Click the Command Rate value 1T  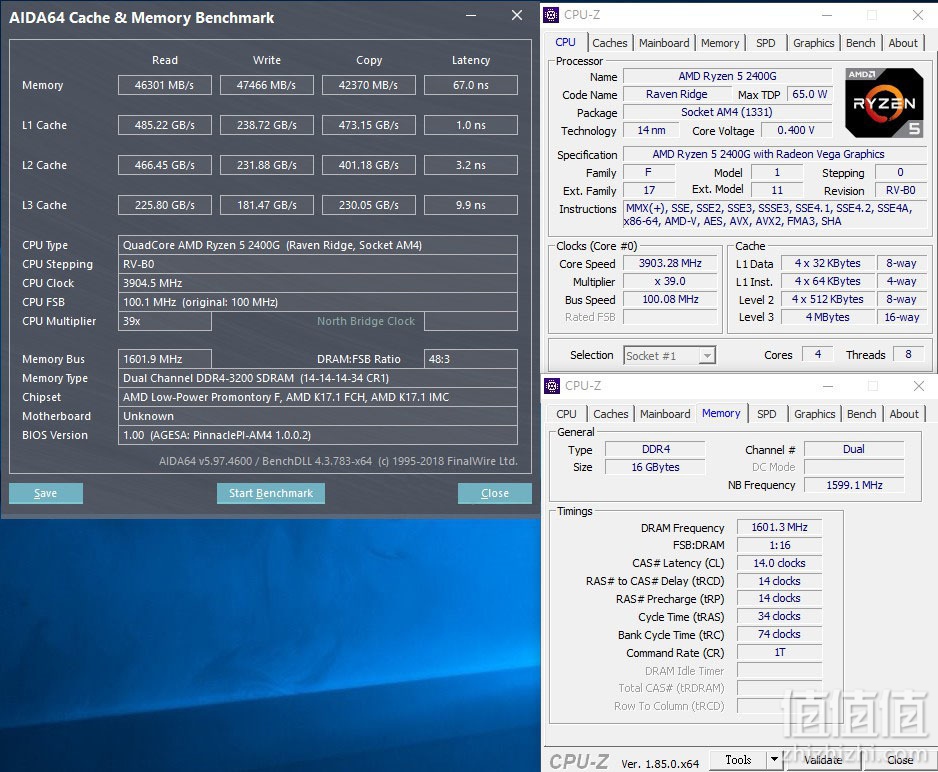(x=779, y=652)
